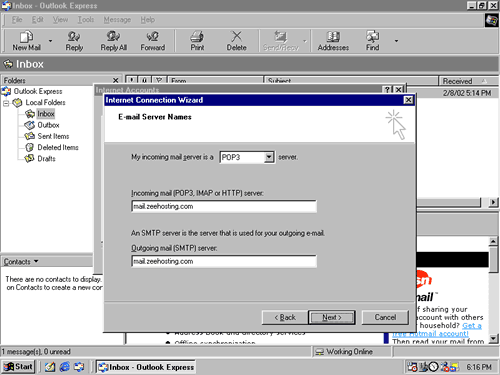
Task: Select the Inbox folder in tree
Action: pyautogui.click(x=46, y=114)
